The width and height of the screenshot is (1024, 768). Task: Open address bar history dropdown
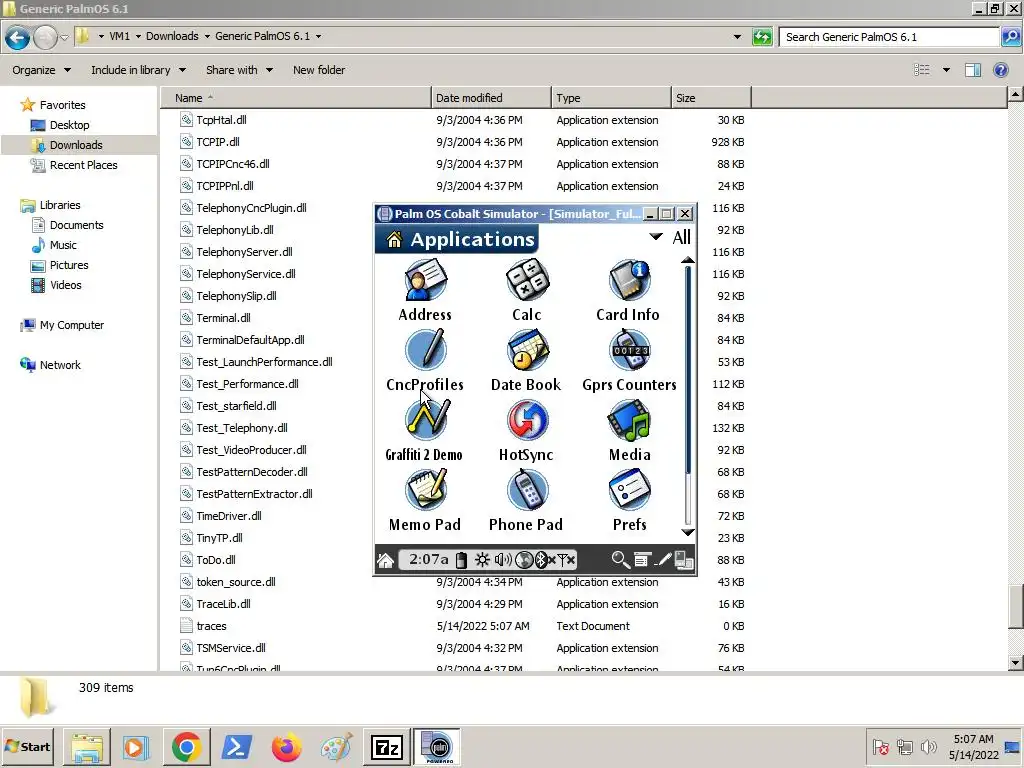[x=737, y=37]
